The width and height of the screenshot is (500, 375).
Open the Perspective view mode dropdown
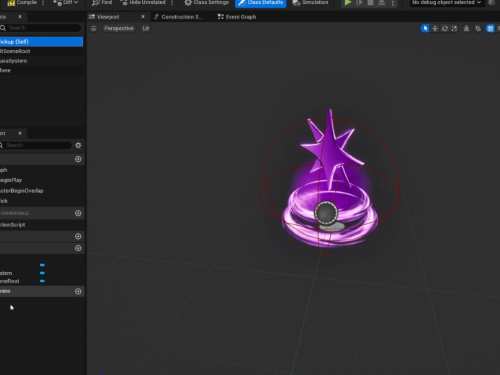point(119,29)
